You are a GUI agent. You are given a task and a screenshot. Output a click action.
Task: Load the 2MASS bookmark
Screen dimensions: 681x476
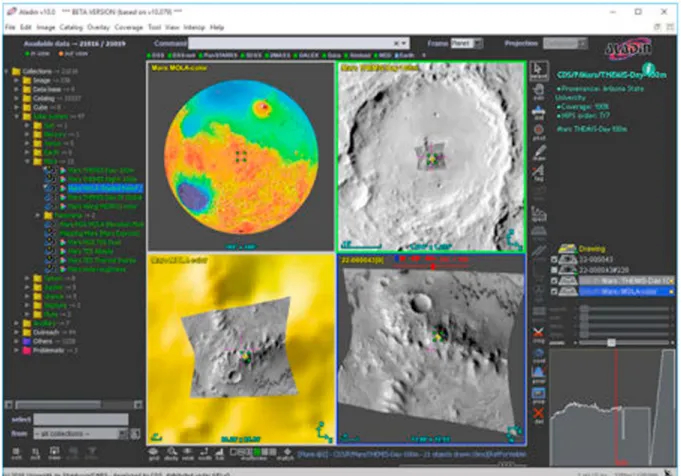278,55
